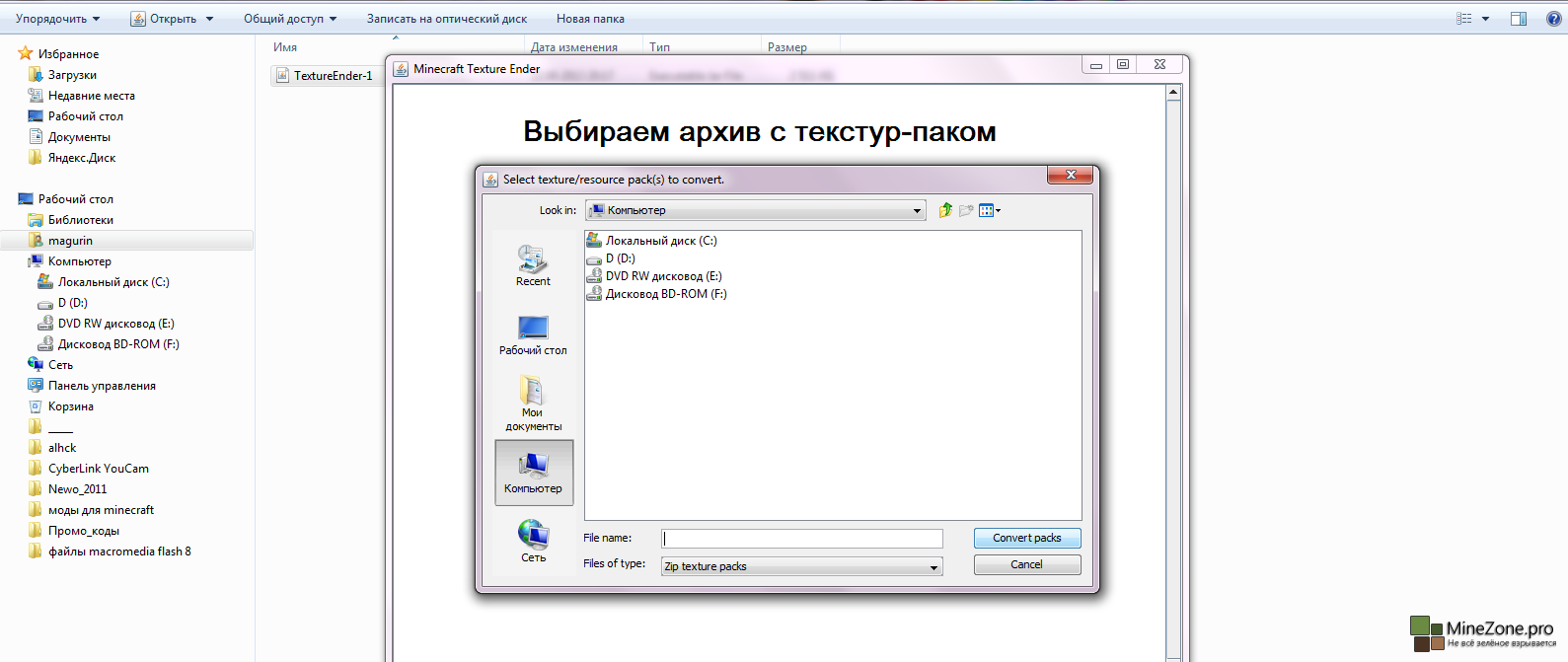The width and height of the screenshot is (1568, 662).
Task: Click the Сеть icon in the file dialog
Action: 533,542
